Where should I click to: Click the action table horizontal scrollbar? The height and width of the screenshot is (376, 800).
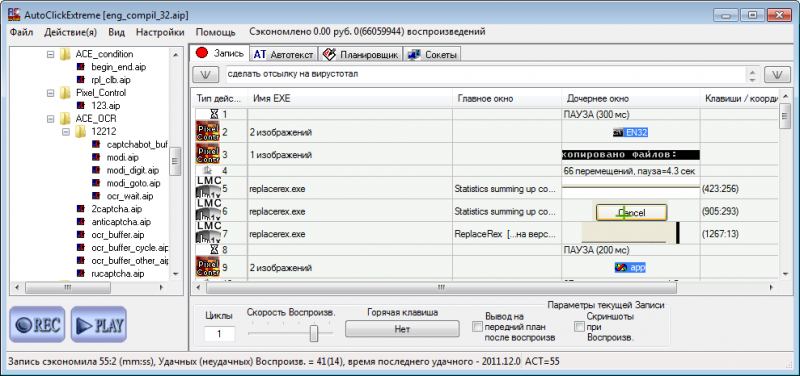(x=485, y=288)
